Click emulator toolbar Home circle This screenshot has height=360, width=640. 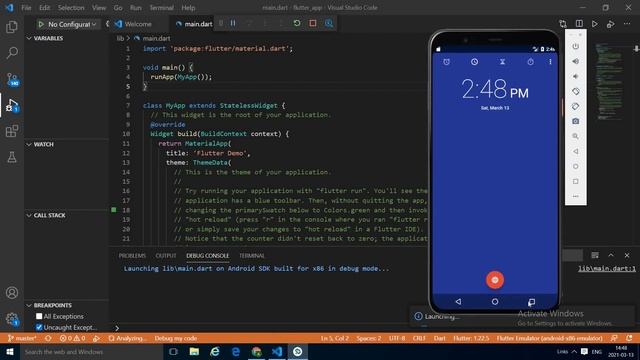point(576,167)
